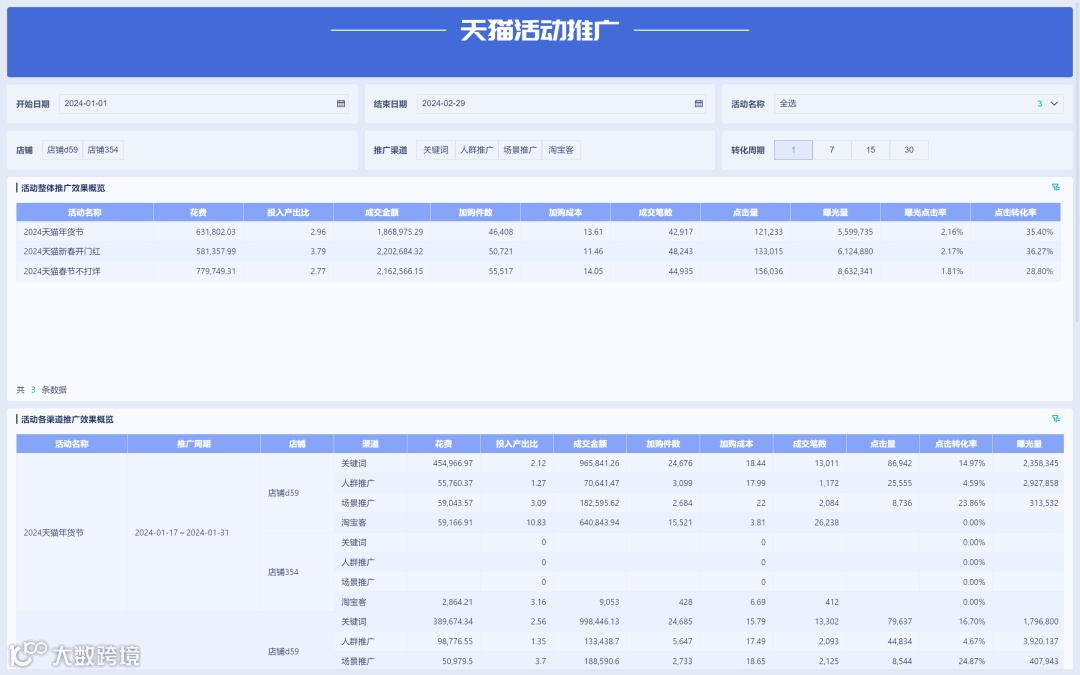
Task: Click the 共 3 条数据 record count
Action: click(x=41, y=390)
